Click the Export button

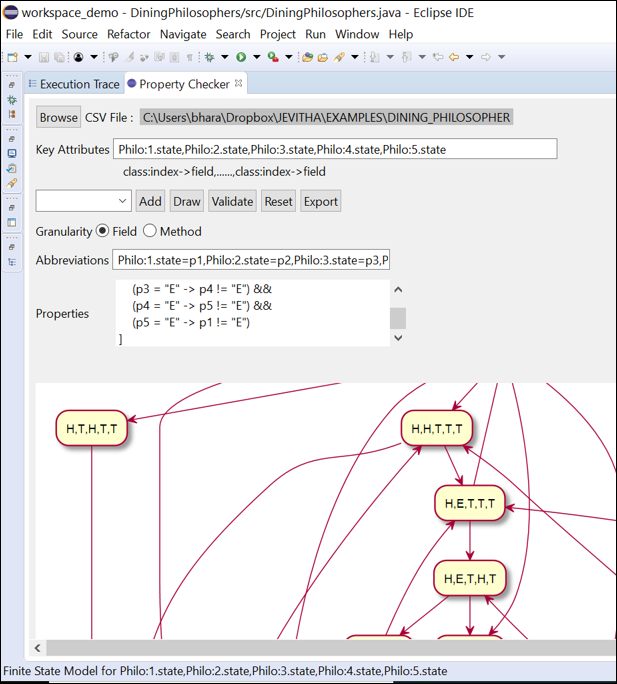click(x=320, y=201)
